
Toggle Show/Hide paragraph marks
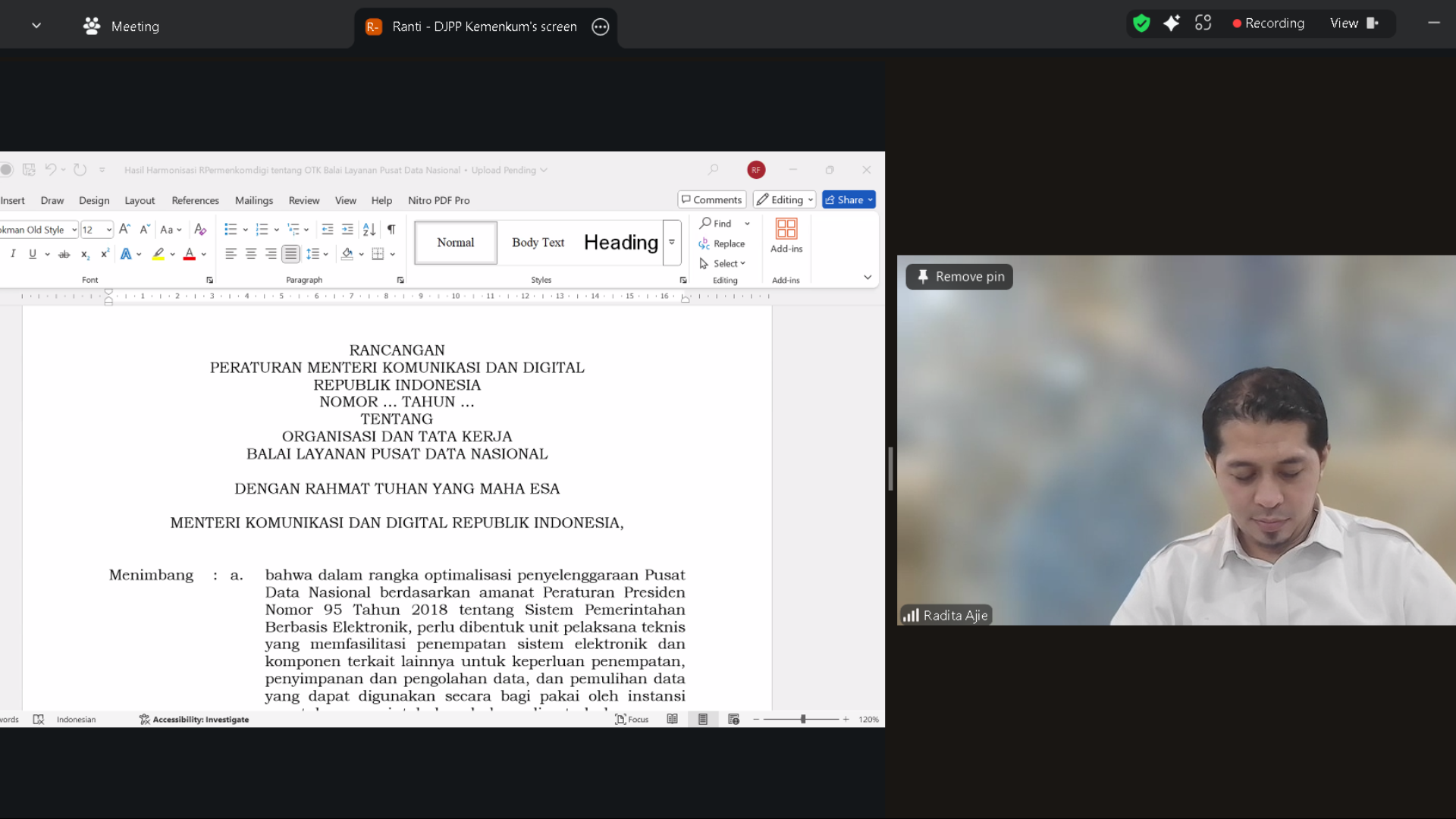(x=391, y=230)
